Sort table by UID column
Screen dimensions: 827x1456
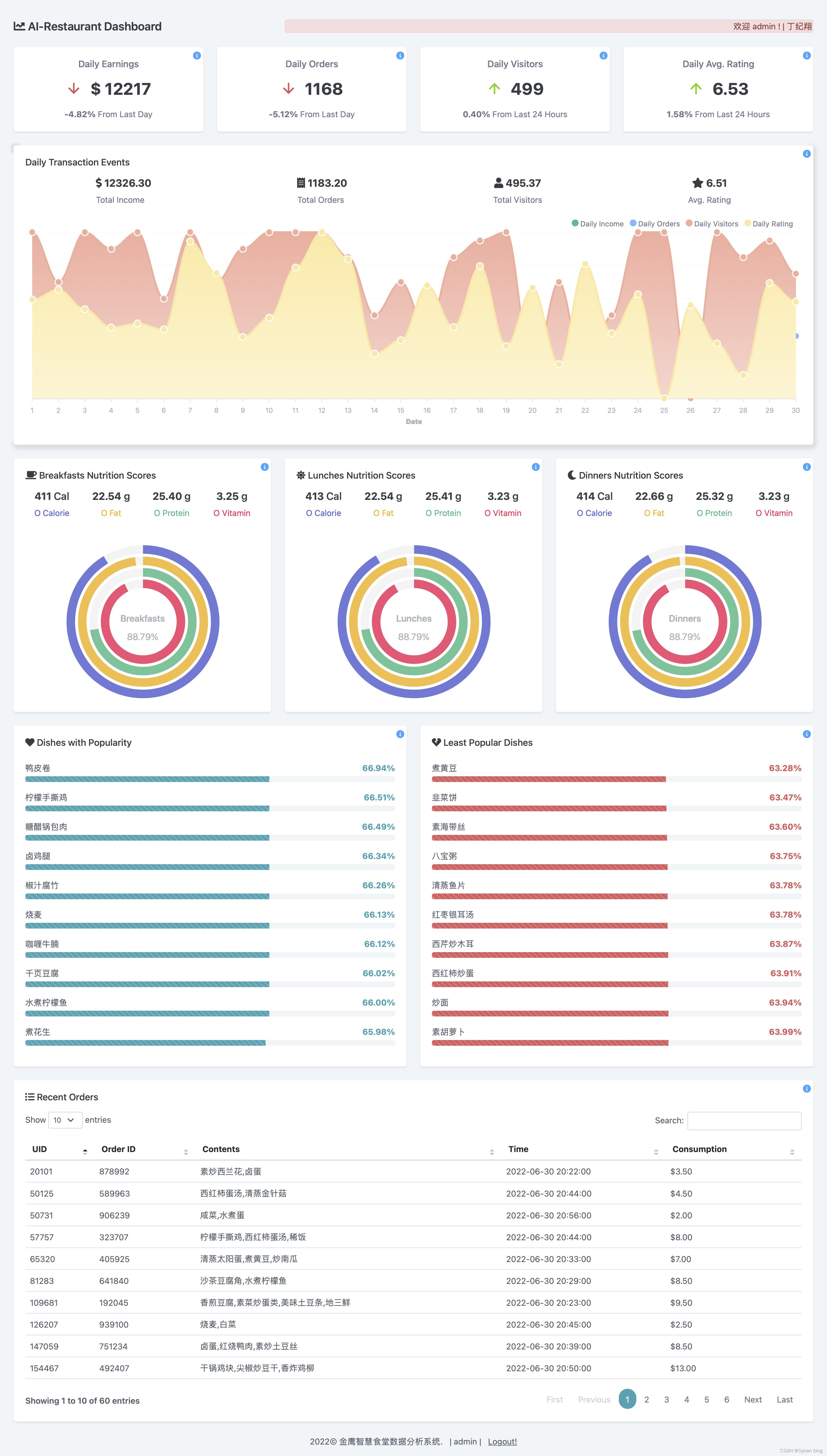click(x=60, y=1149)
